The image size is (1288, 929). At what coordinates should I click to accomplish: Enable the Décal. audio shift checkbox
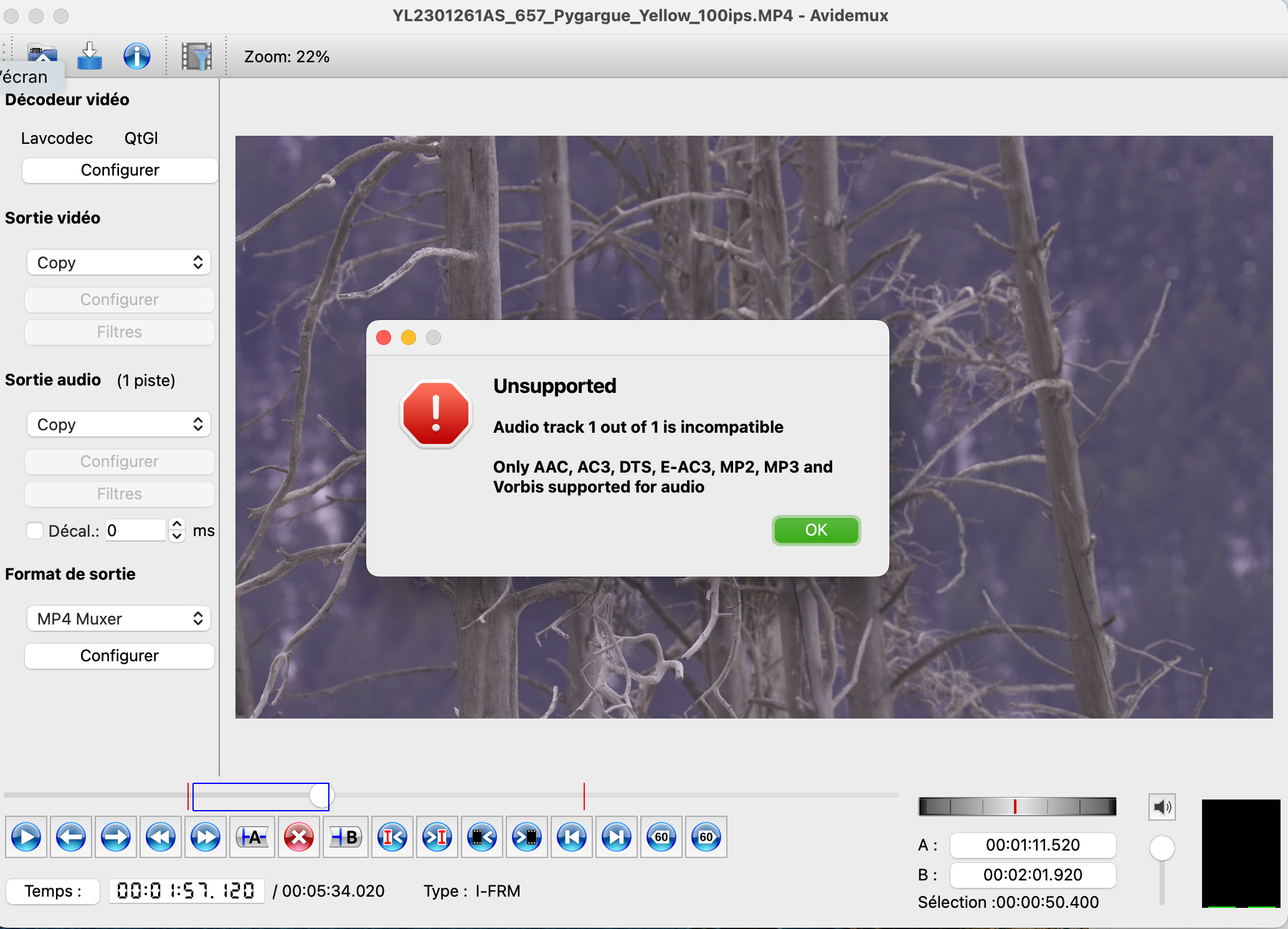[x=35, y=531]
